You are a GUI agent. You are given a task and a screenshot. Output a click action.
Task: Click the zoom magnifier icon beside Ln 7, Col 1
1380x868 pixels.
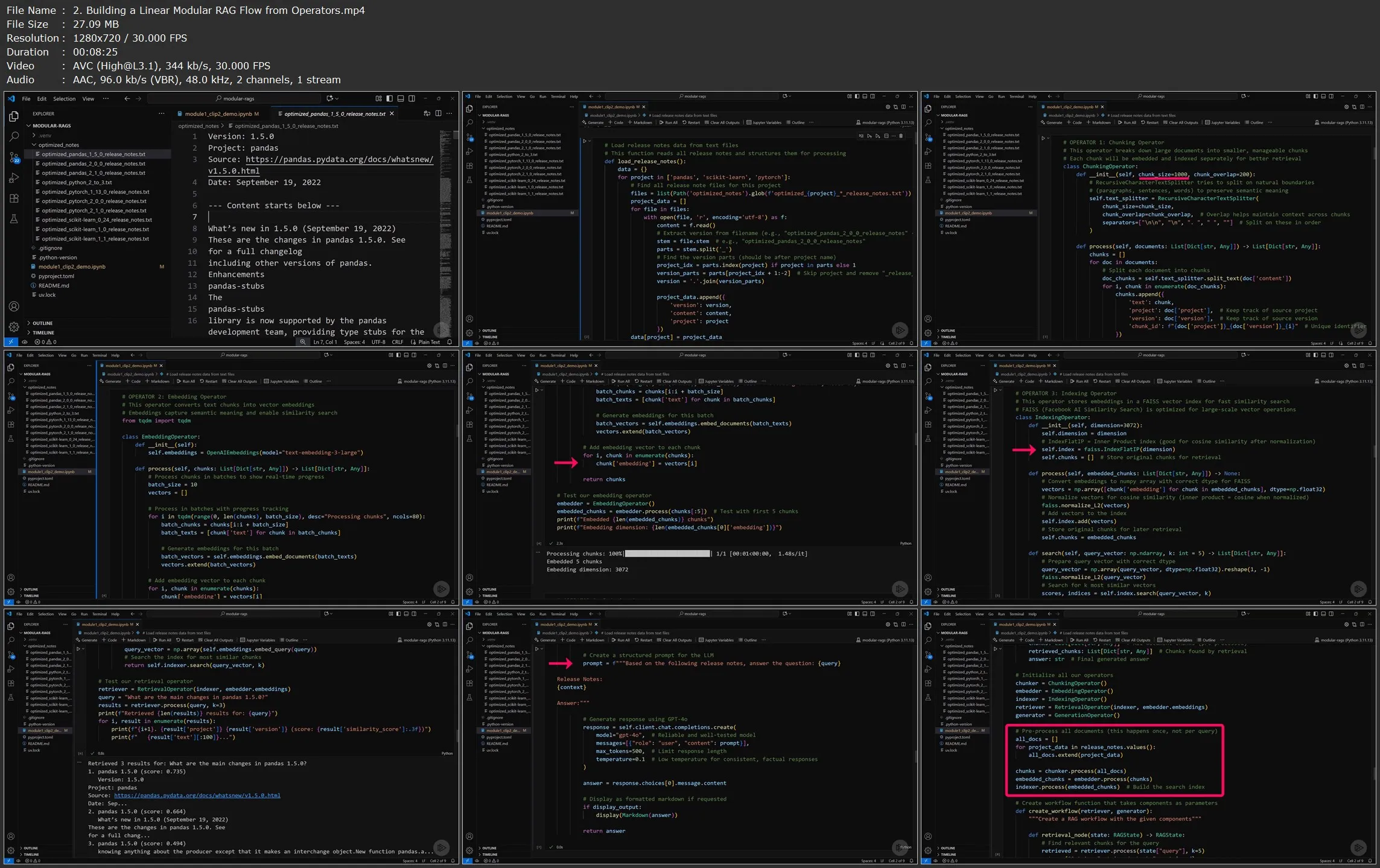pyautogui.click(x=303, y=342)
